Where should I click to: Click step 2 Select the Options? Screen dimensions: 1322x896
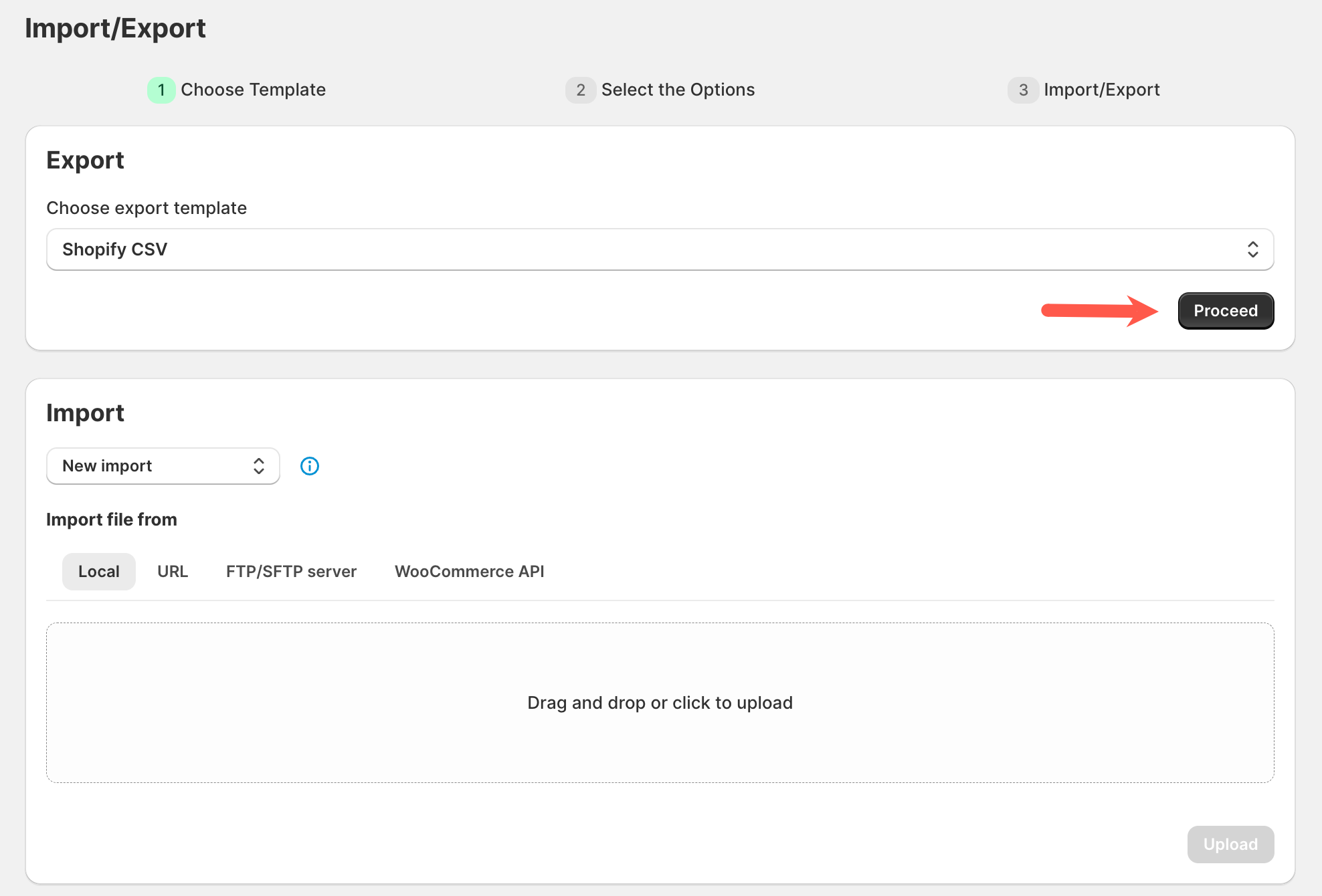tap(660, 90)
